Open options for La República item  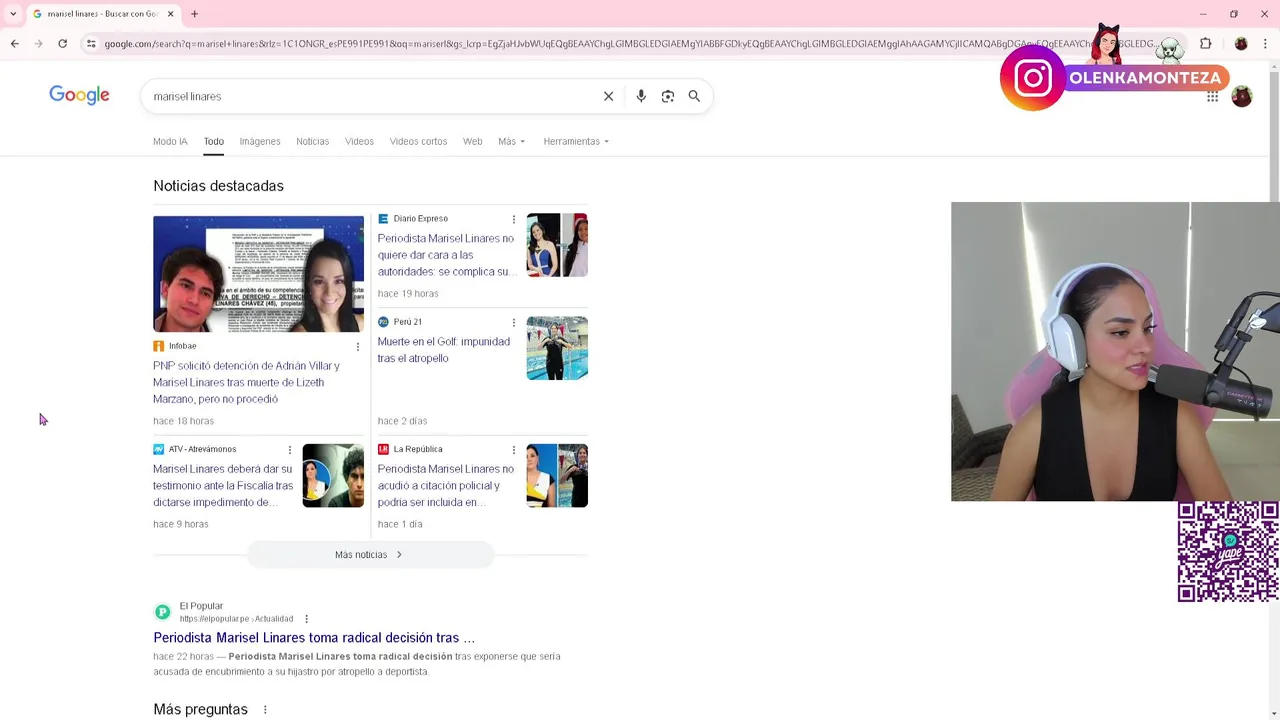(x=514, y=450)
